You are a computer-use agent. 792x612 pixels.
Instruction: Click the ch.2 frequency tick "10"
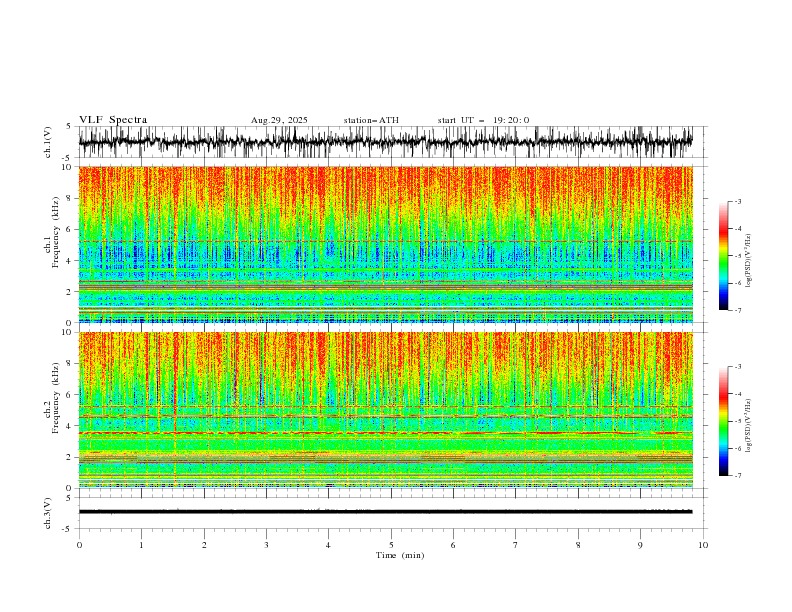[x=67, y=332]
